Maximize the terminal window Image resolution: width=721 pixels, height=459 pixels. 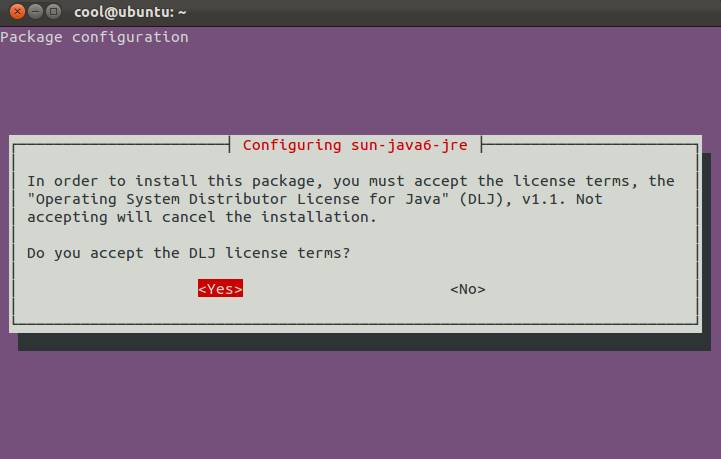pos(54,11)
